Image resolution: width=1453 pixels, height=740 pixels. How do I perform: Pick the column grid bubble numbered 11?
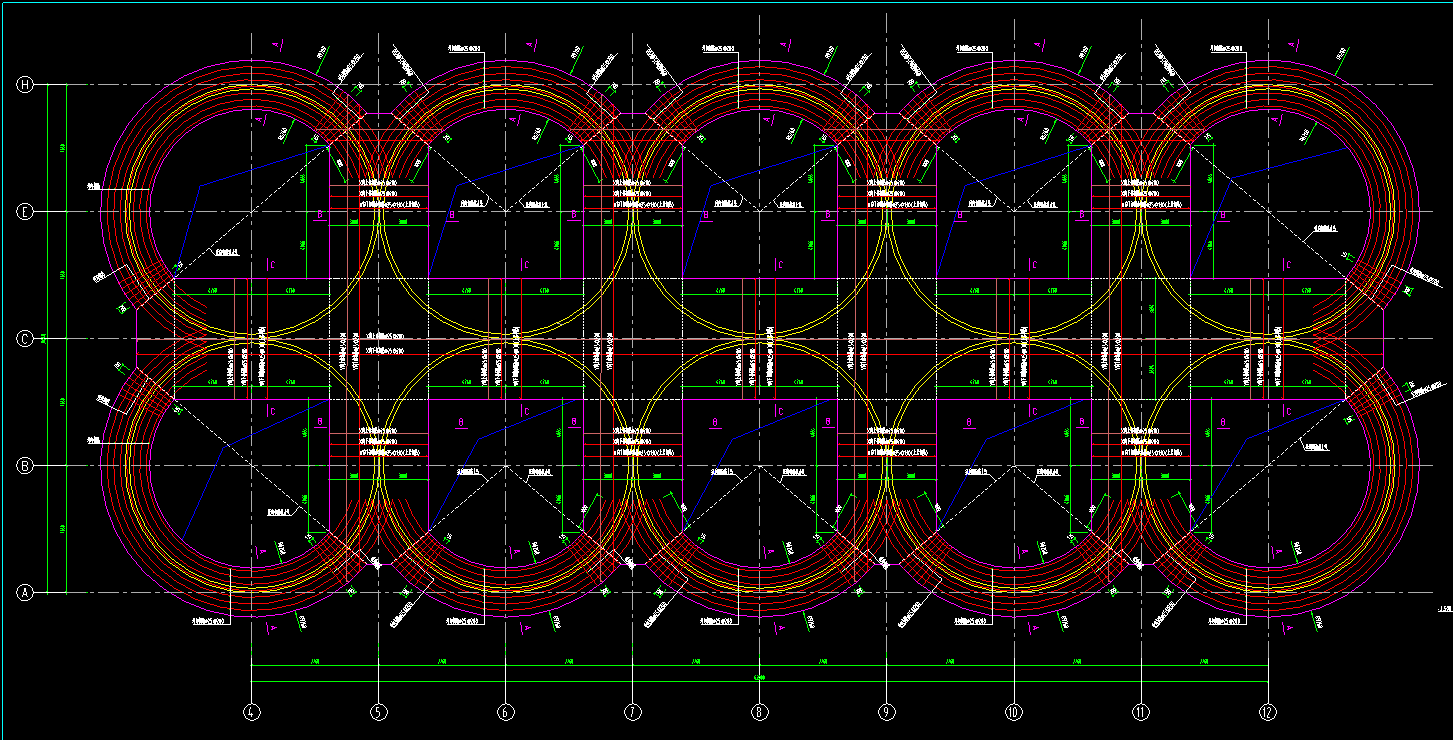[1141, 713]
